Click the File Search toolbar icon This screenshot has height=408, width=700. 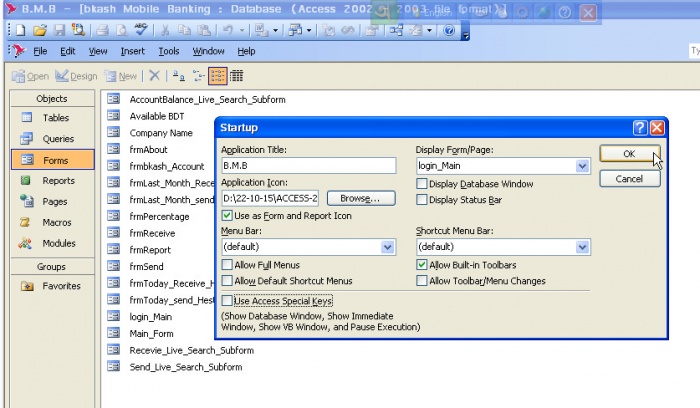(78, 30)
